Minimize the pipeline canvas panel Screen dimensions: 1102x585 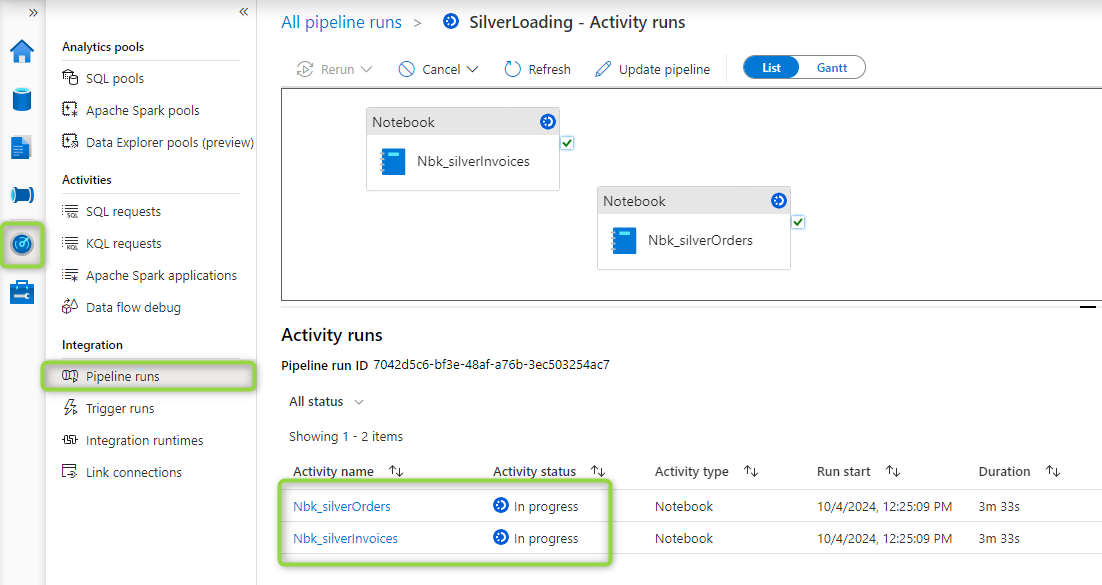pyautogui.click(x=1087, y=307)
